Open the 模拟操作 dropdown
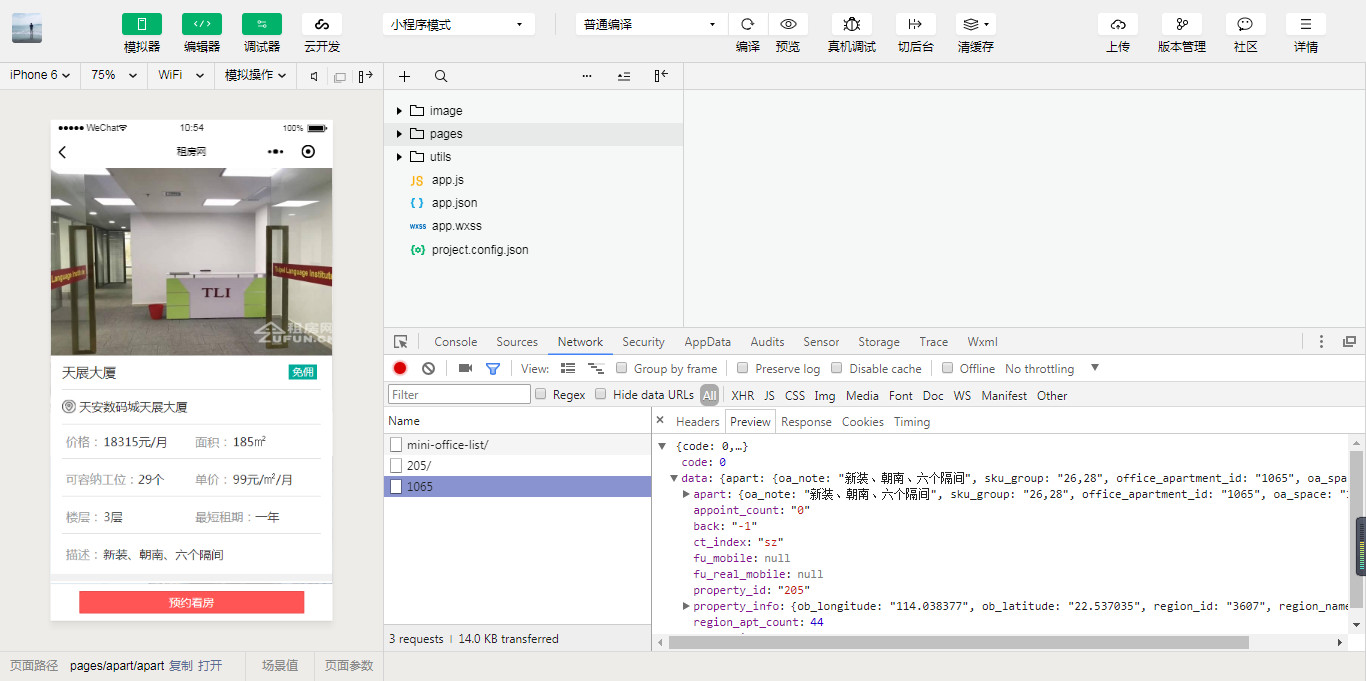Viewport: 1366px width, 681px height. tap(255, 75)
